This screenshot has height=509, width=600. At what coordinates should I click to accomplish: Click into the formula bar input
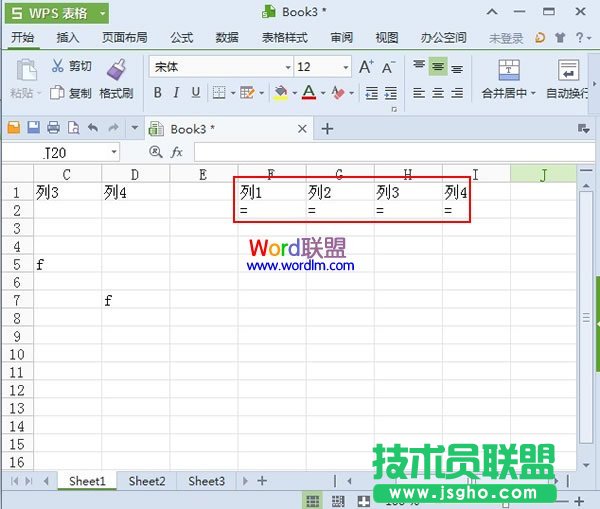394,152
